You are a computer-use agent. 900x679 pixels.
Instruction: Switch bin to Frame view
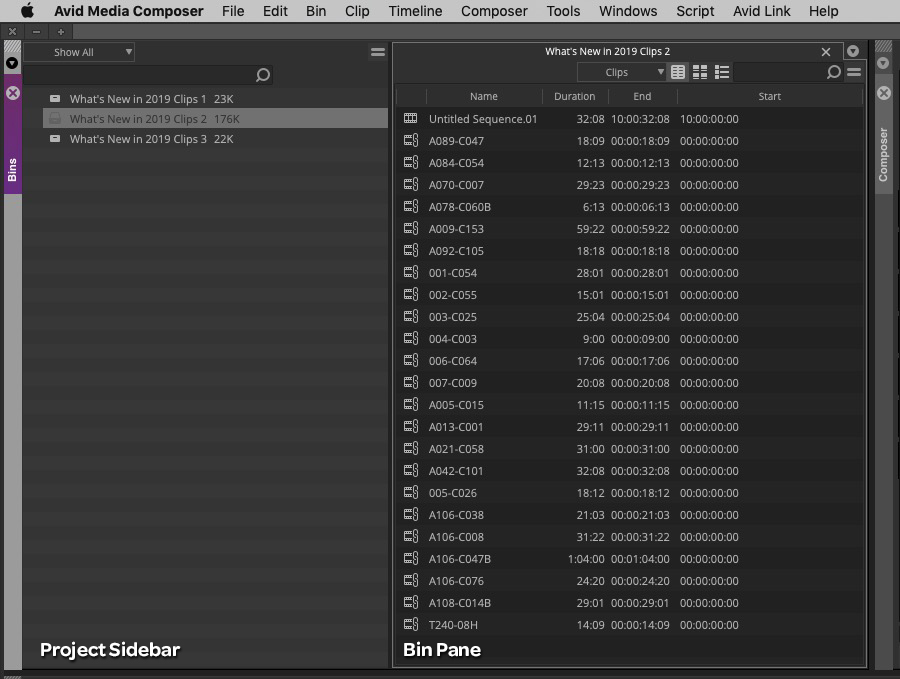(700, 72)
